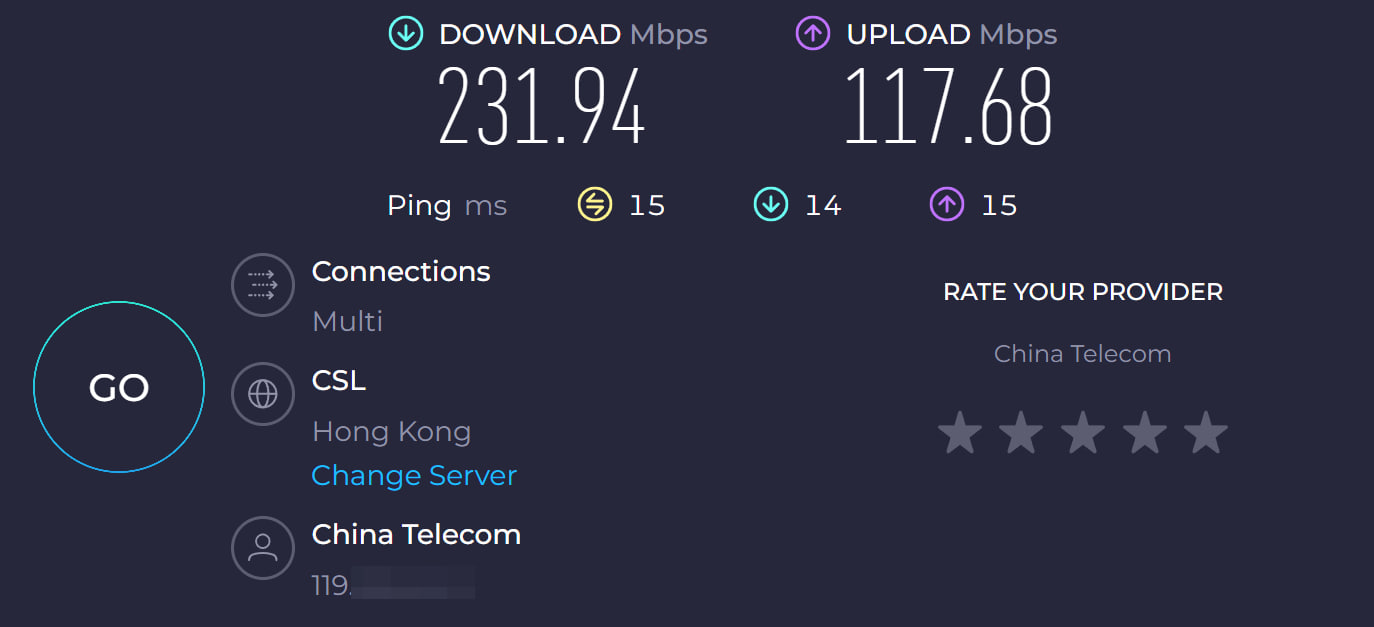Click the upload arrow icon
Image resolution: width=1374 pixels, height=627 pixels.
point(813,34)
